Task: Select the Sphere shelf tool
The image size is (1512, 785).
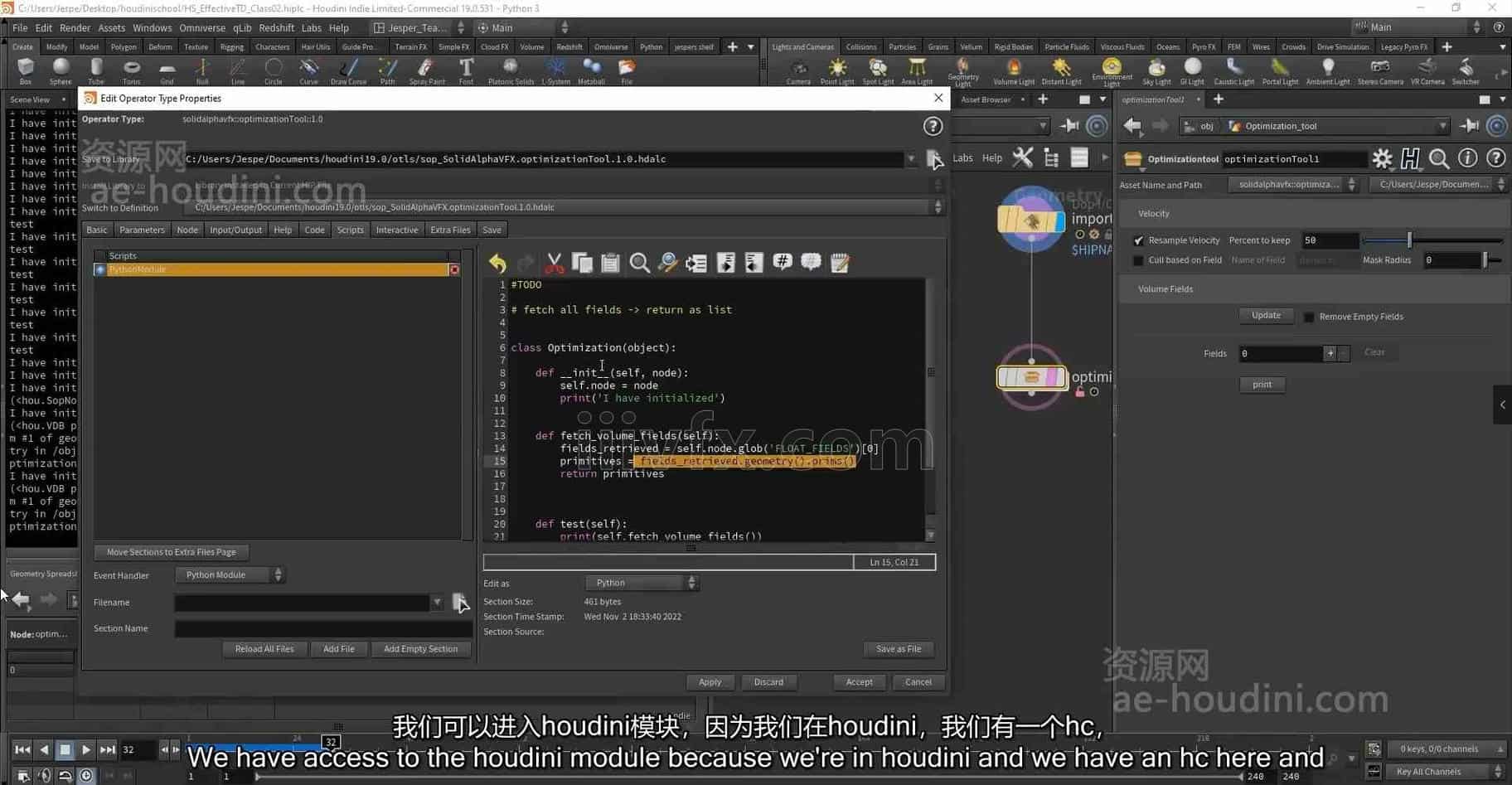Action: 61,70
